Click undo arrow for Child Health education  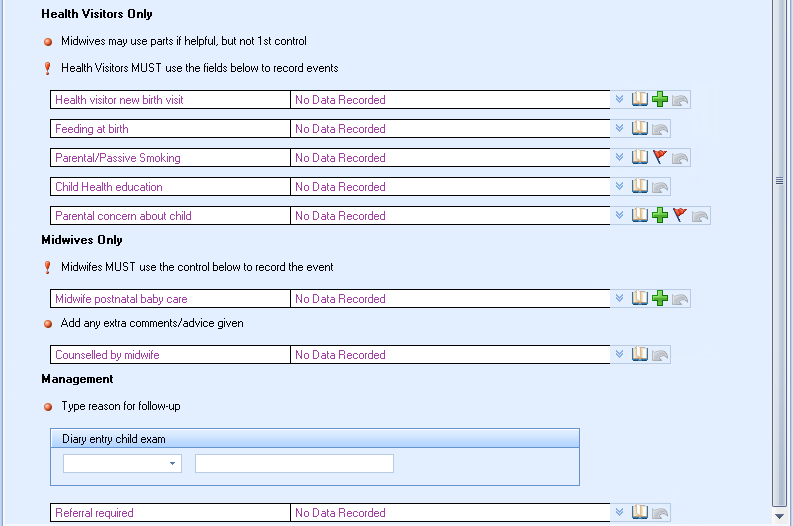660,187
